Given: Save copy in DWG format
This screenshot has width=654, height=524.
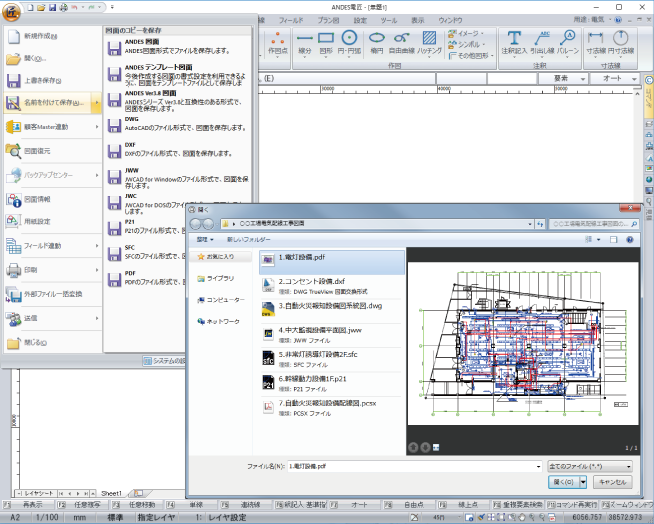Looking at the screenshot, I should coord(178,124).
